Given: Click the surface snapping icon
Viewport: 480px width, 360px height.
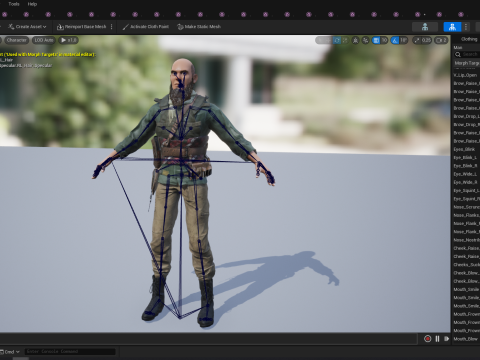Looking at the screenshot, I should [366, 40].
